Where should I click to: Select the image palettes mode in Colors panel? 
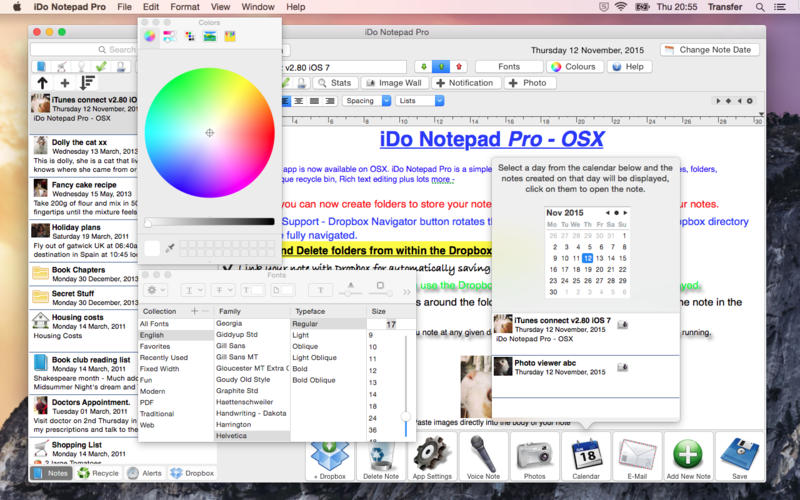point(210,36)
